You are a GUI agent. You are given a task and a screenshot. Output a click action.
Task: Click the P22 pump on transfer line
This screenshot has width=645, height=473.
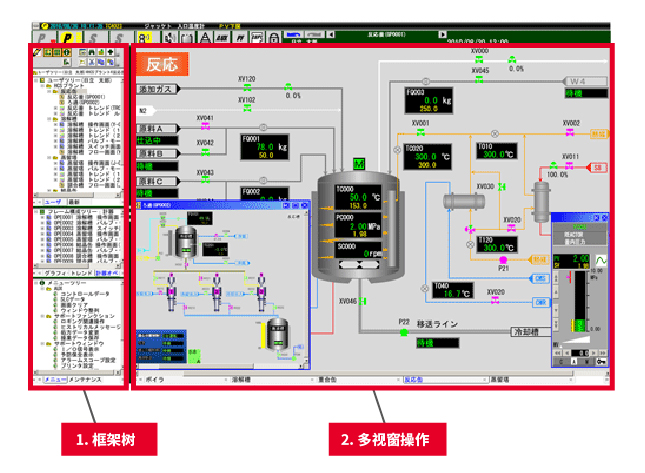403,331
